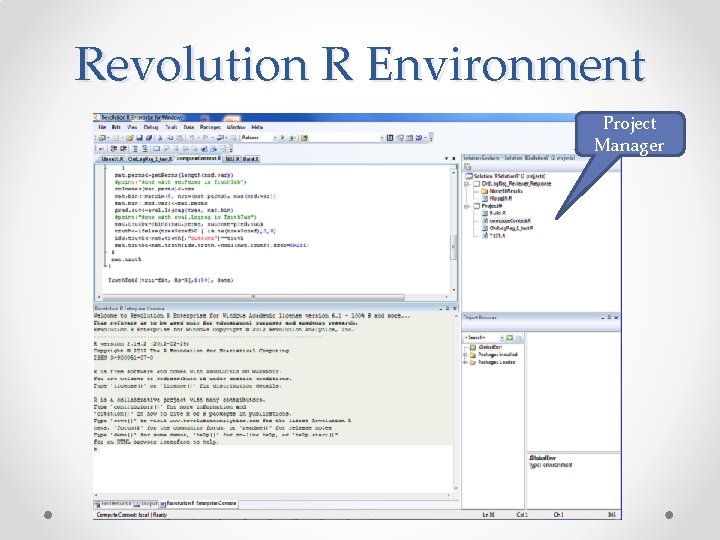Close the active editor tab with X
The image size is (720, 540).
[454, 158]
